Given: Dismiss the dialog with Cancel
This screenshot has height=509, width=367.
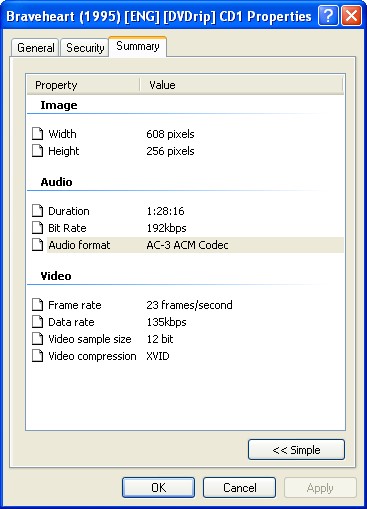Looking at the screenshot, I should (240, 488).
